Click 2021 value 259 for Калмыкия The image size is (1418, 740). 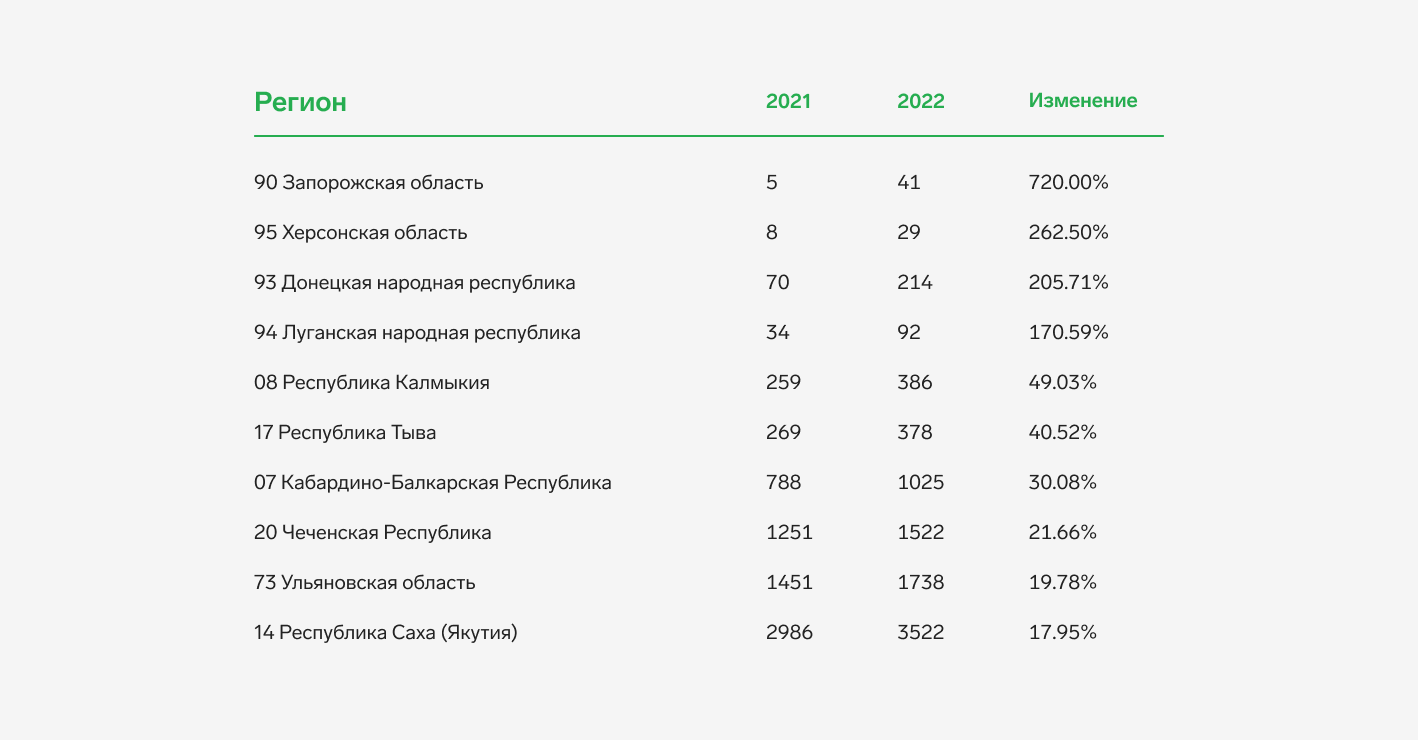tap(784, 383)
